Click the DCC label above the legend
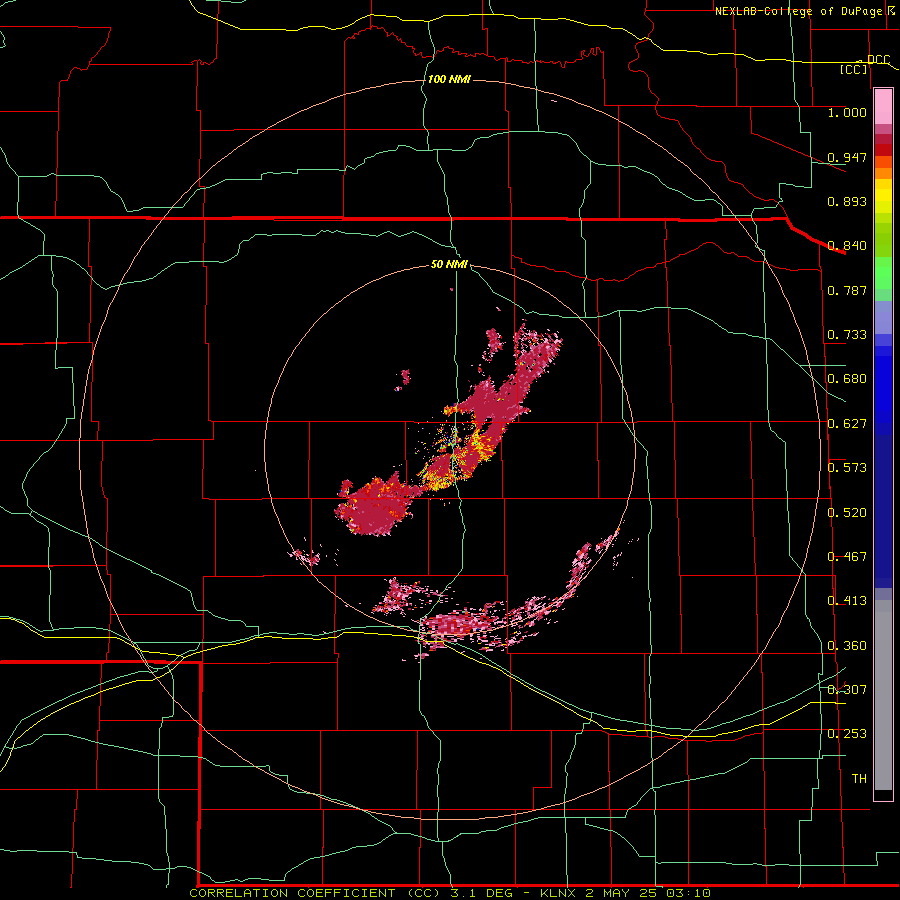Image resolution: width=900 pixels, height=900 pixels. pyautogui.click(x=878, y=60)
